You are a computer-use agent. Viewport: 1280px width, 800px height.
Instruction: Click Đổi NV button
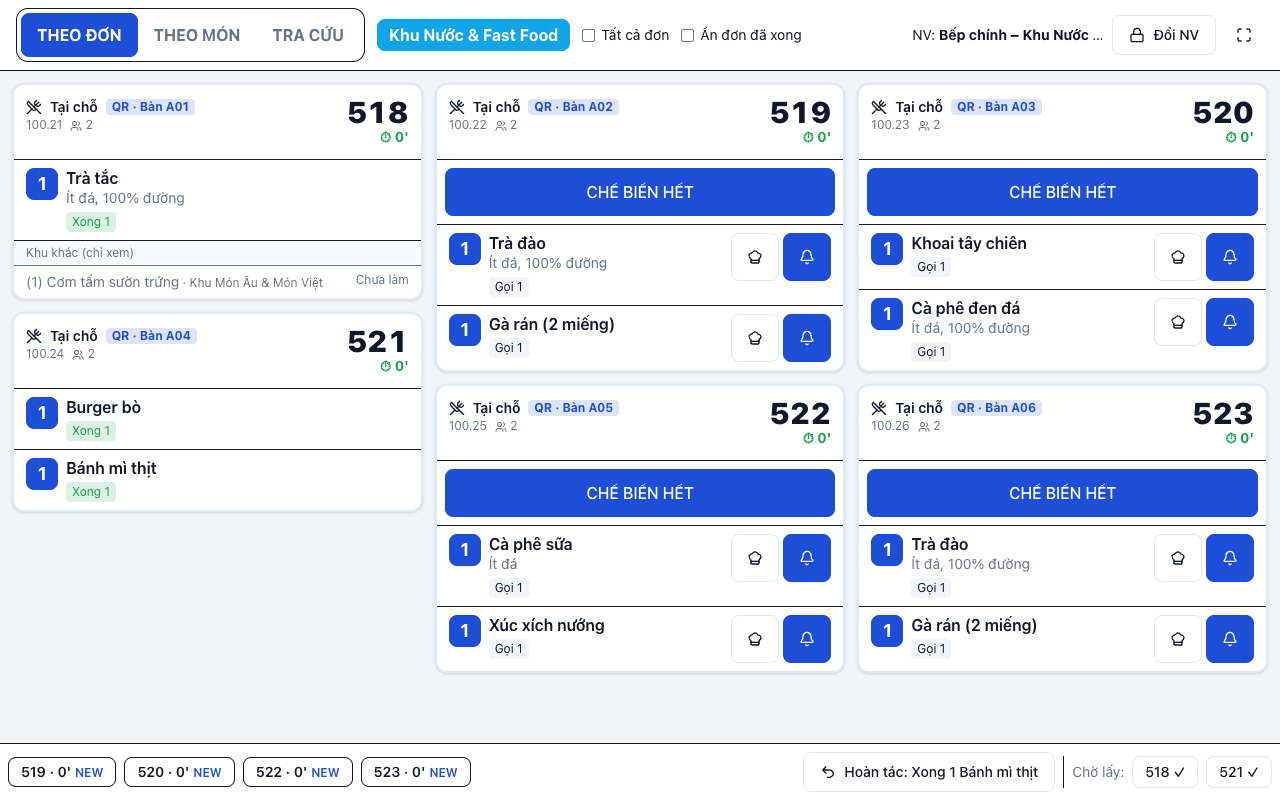[1164, 35]
